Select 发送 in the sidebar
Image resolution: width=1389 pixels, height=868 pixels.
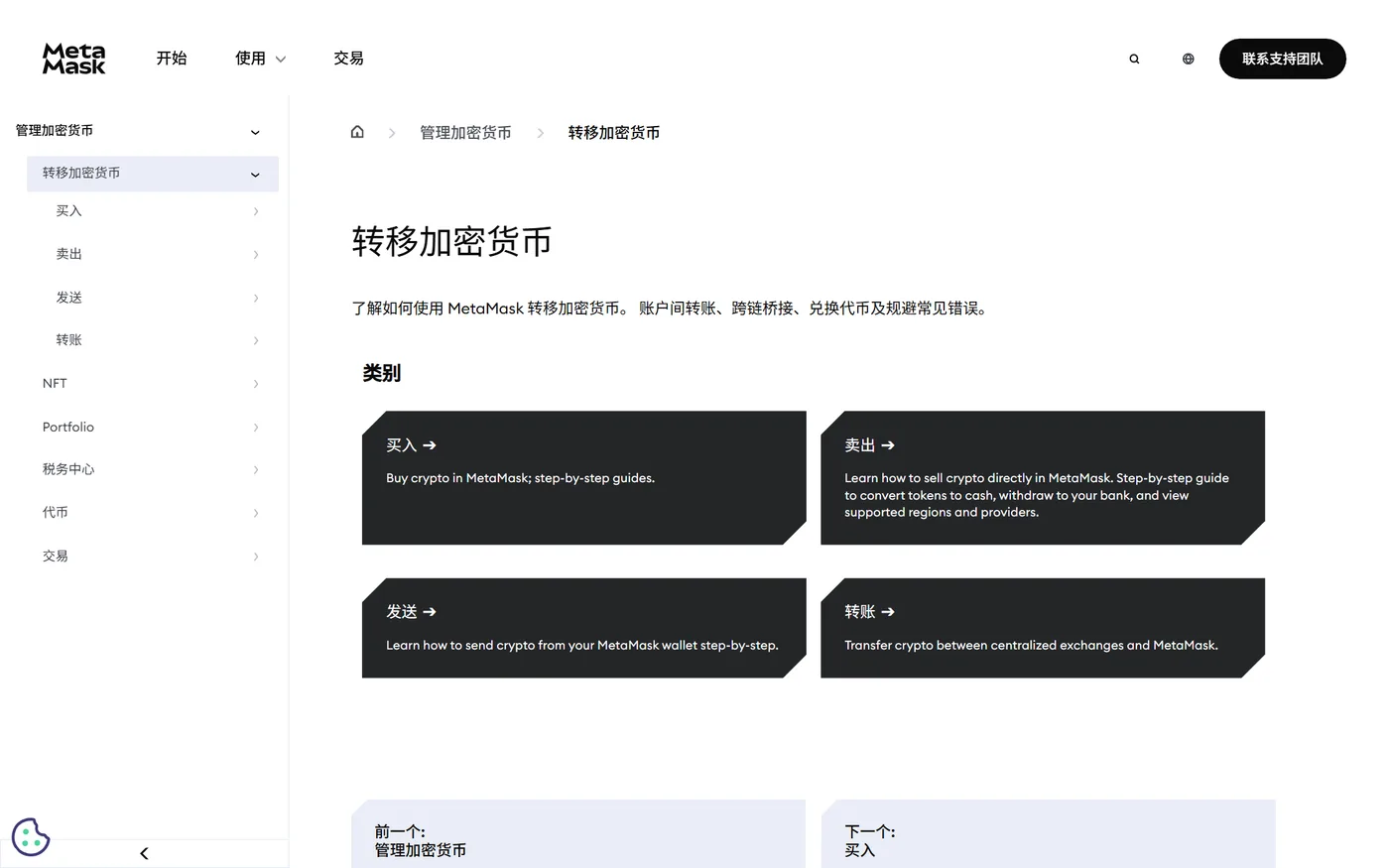tap(68, 298)
